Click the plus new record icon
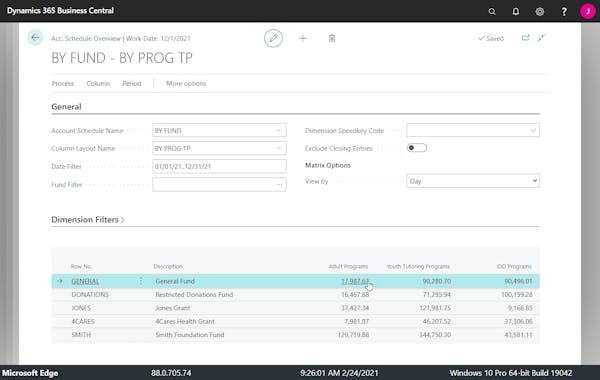 tap(303, 38)
